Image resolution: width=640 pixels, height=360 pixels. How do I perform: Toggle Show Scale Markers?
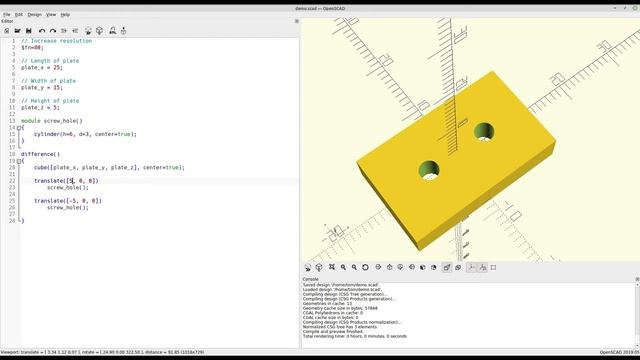pyautogui.click(x=483, y=267)
